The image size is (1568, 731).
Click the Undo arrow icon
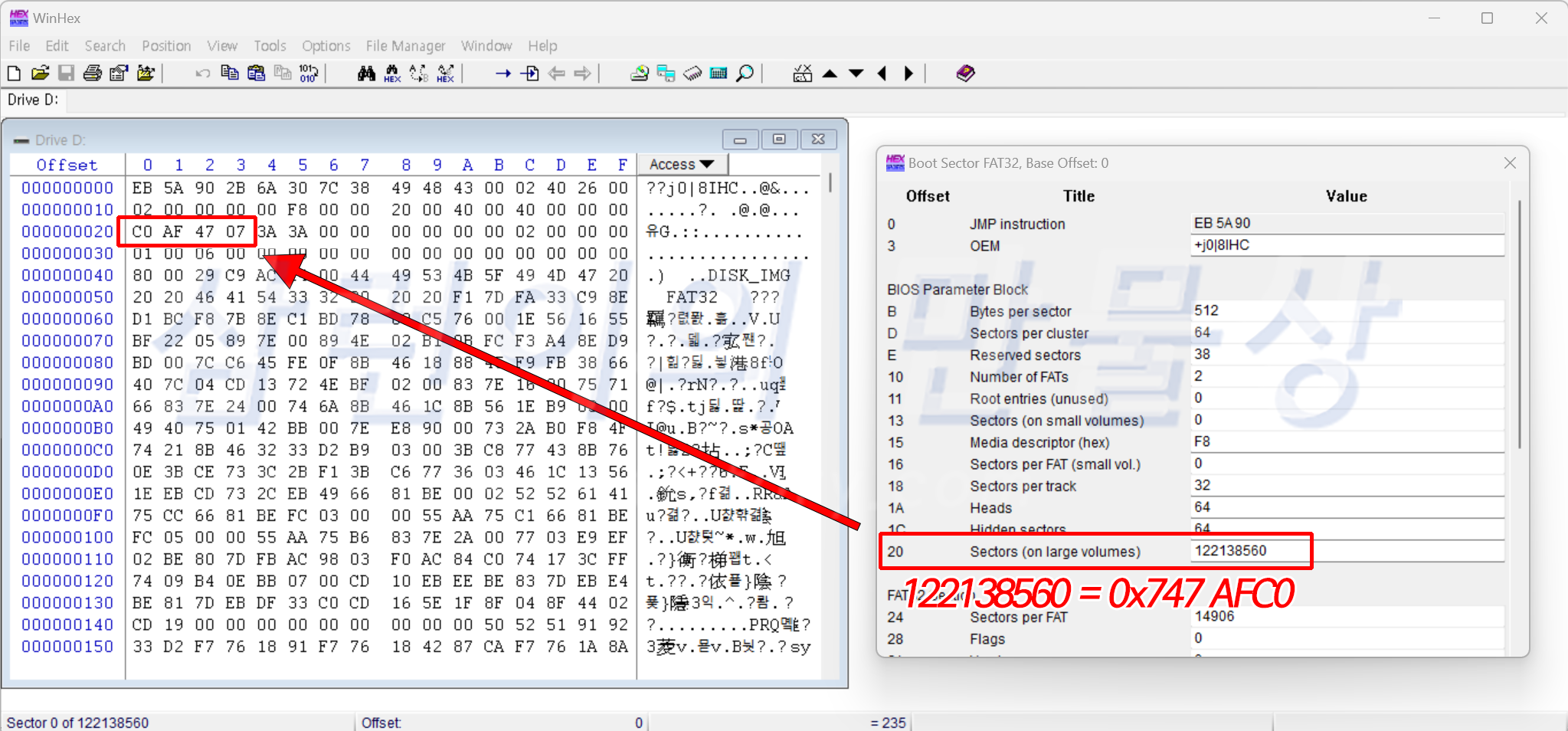pyautogui.click(x=203, y=74)
